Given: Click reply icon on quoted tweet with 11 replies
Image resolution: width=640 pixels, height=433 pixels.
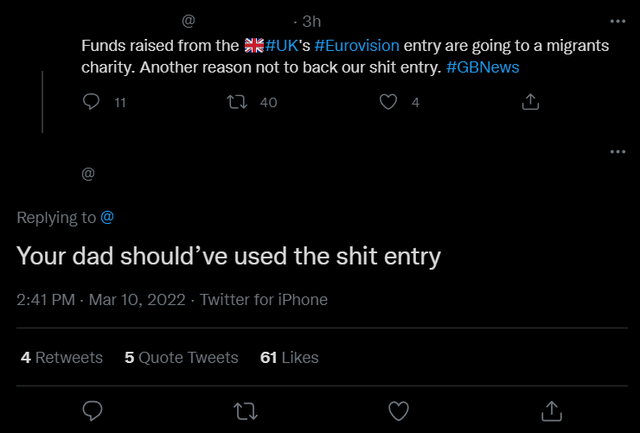Looking at the screenshot, I should (91, 102).
